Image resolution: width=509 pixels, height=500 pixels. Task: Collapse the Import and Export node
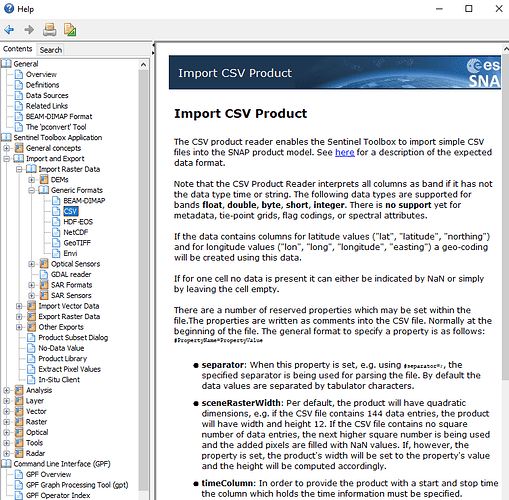coord(6,159)
